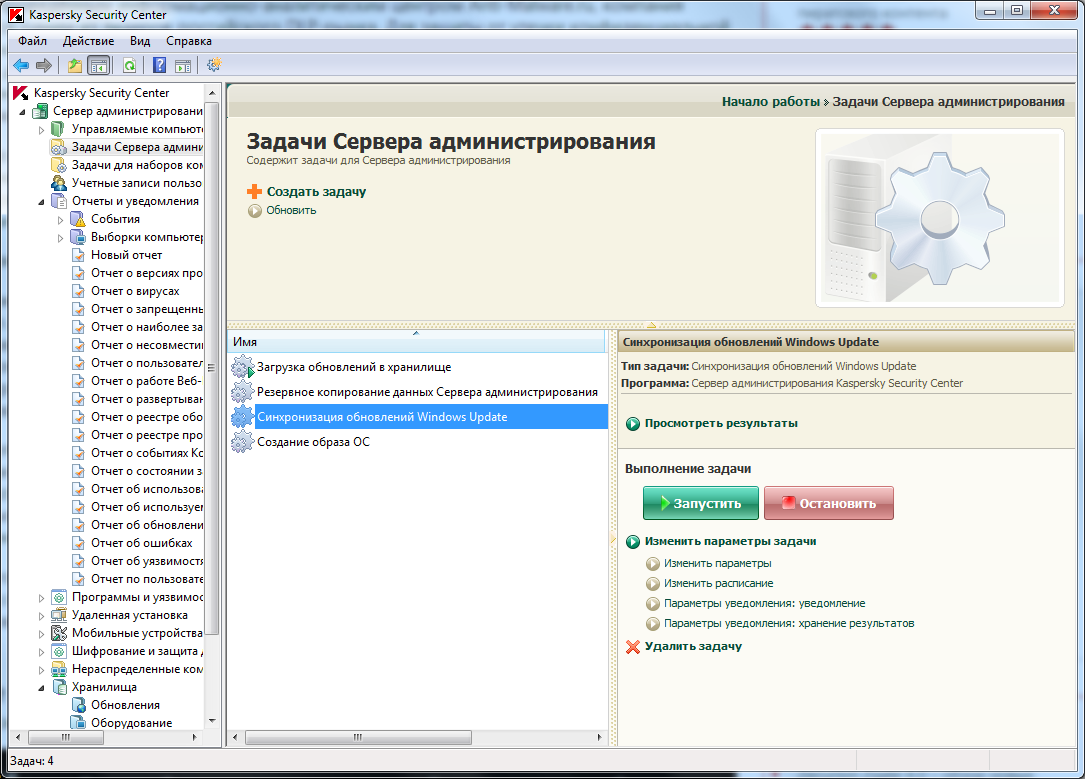Collapse the Сервер администрирования tree node
Image resolution: width=1085 pixels, height=779 pixels.
22,111
